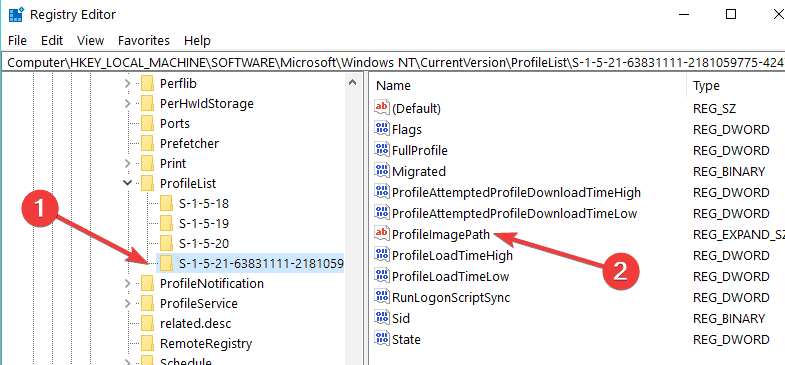Collapse the ProfileList key
Viewport: 785px width, 365px height.
click(128, 184)
